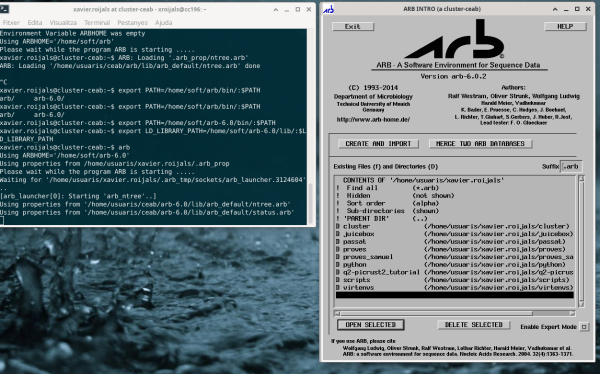Click the terminal window vertical scrollbar
This screenshot has height=374, width=600.
(310, 203)
